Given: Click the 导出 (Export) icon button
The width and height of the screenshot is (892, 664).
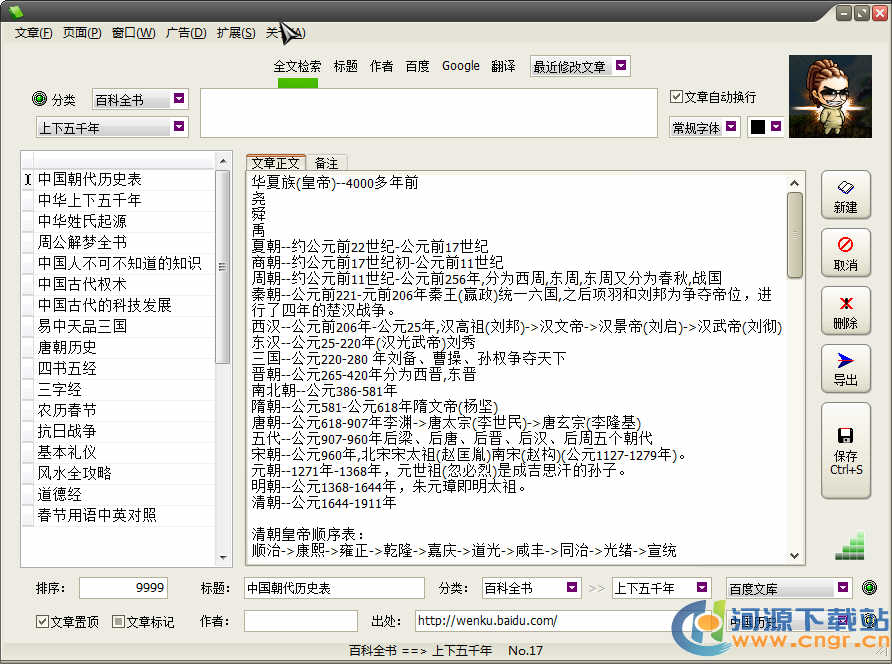Looking at the screenshot, I should point(845,370).
